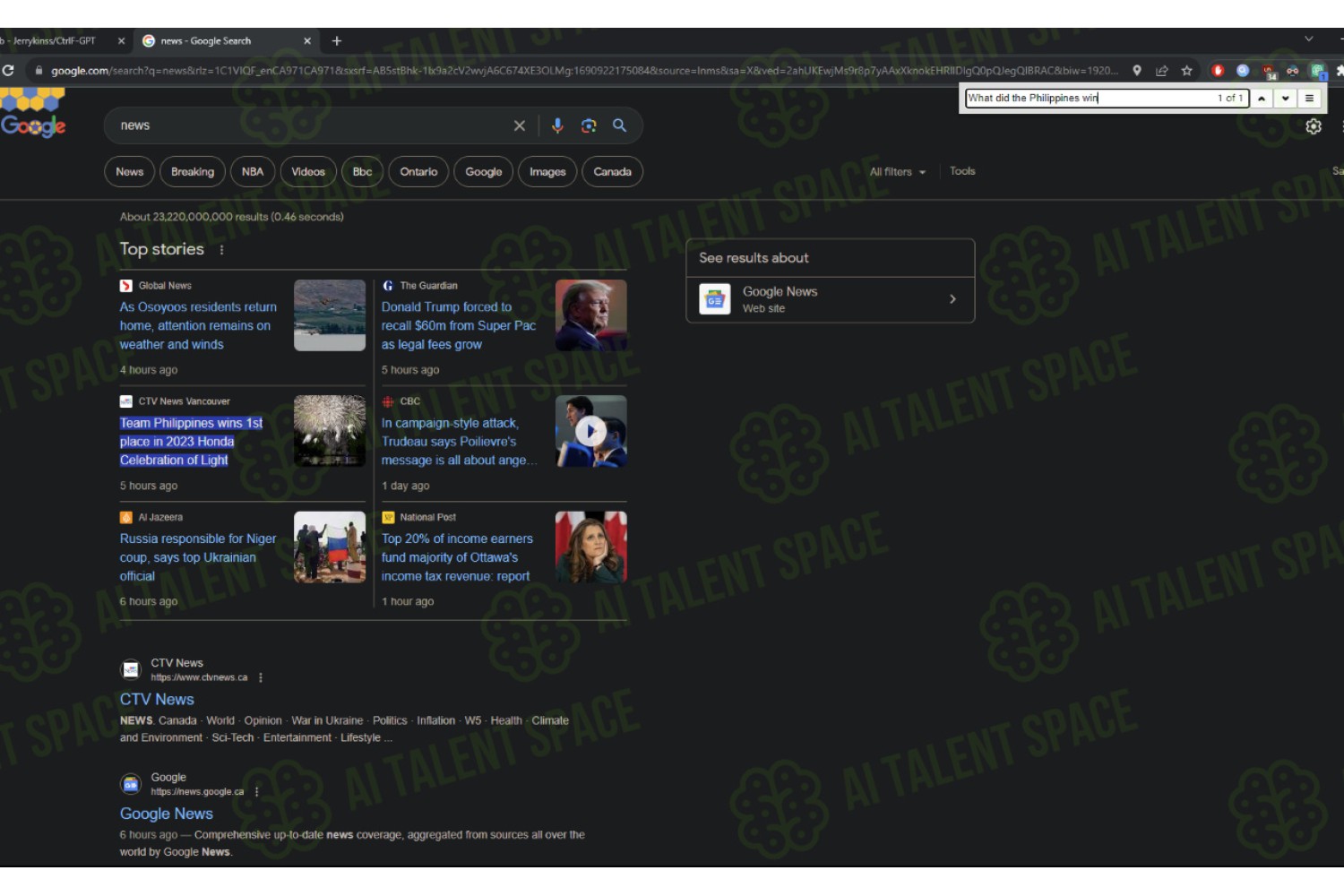Open Osoyoos residents return home story
Viewport: 1344px width, 896px height.
[x=198, y=326]
